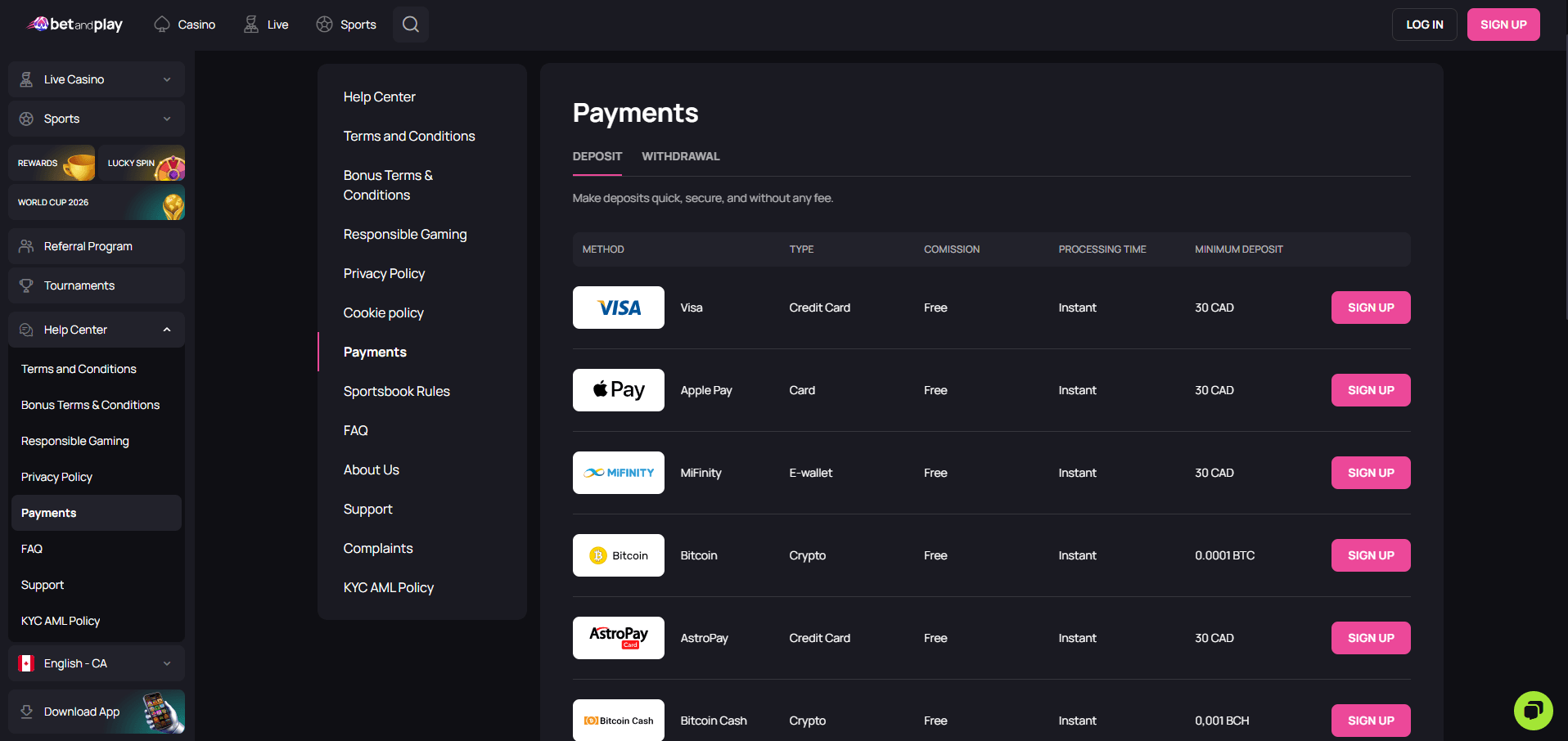Open Complaints page

tap(378, 548)
